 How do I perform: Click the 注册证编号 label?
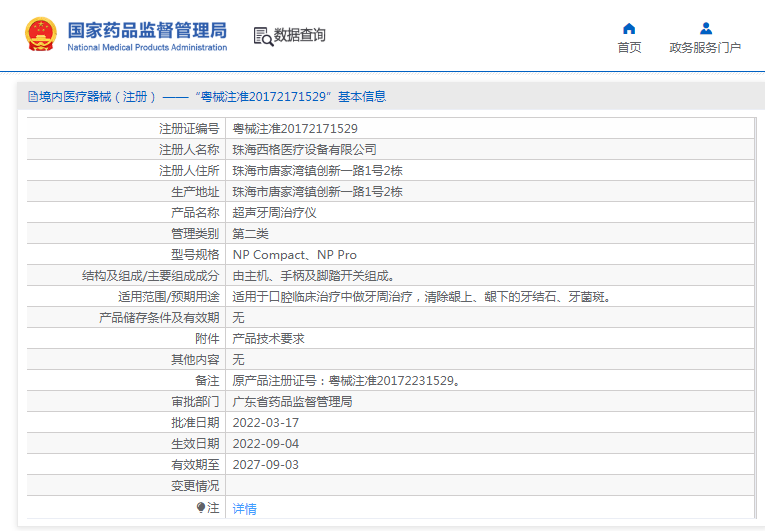coord(189,128)
